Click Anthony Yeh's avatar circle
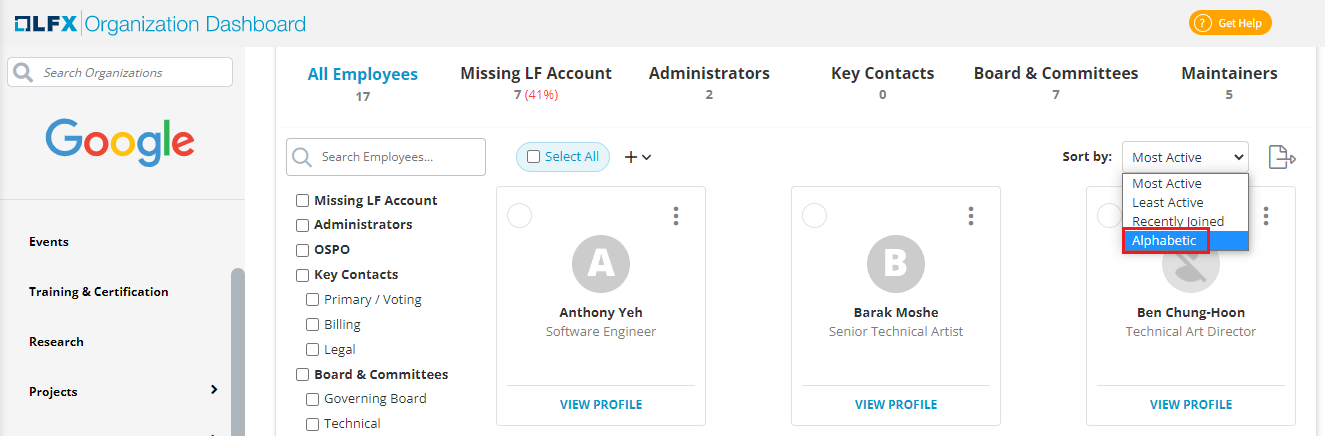Image resolution: width=1325 pixels, height=436 pixels. pyautogui.click(x=600, y=262)
